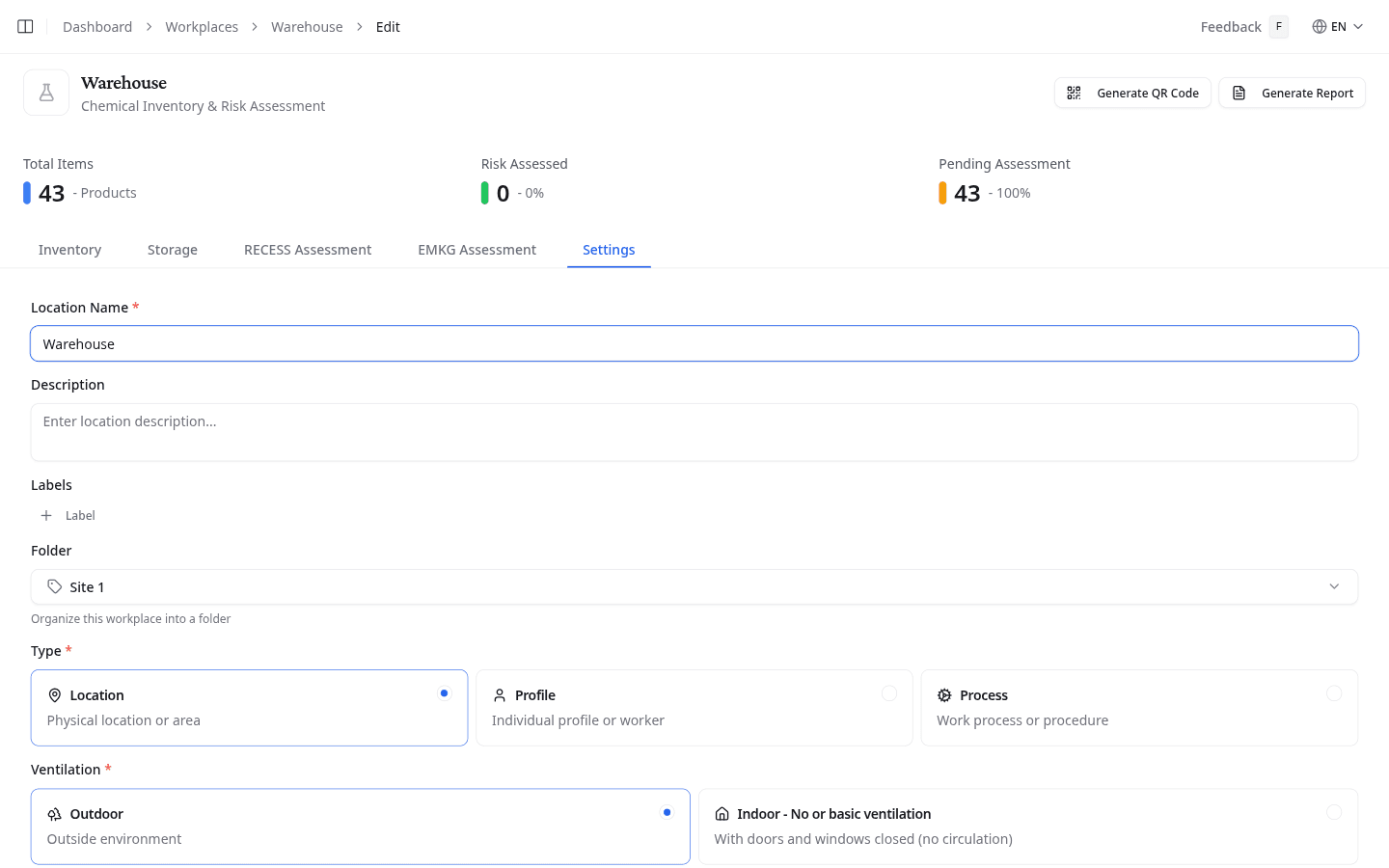
Task: Click the warehouse flask icon
Action: [x=46, y=93]
